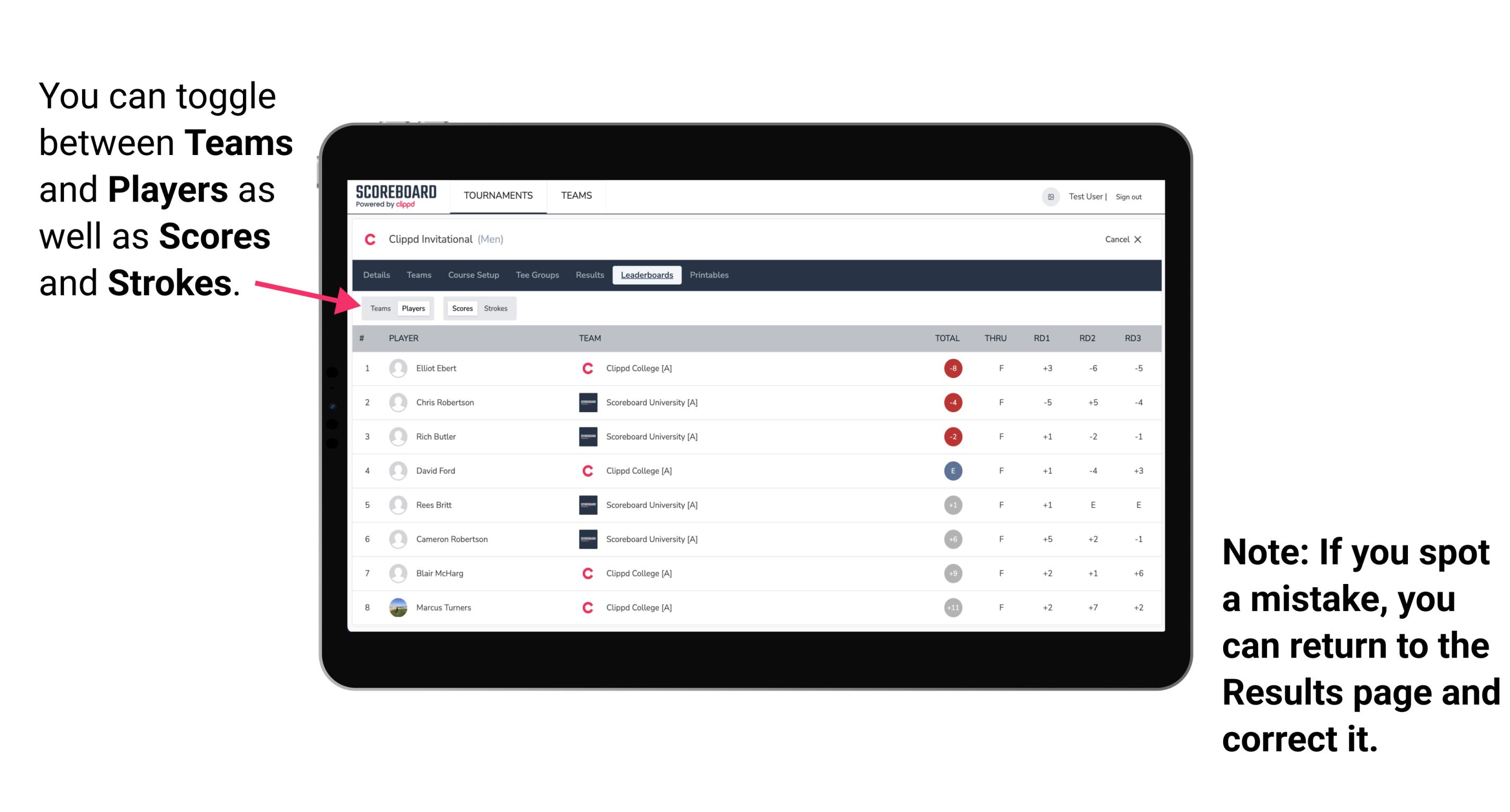Open the Printables tab
This screenshot has width=1510, height=812.
[x=710, y=275]
